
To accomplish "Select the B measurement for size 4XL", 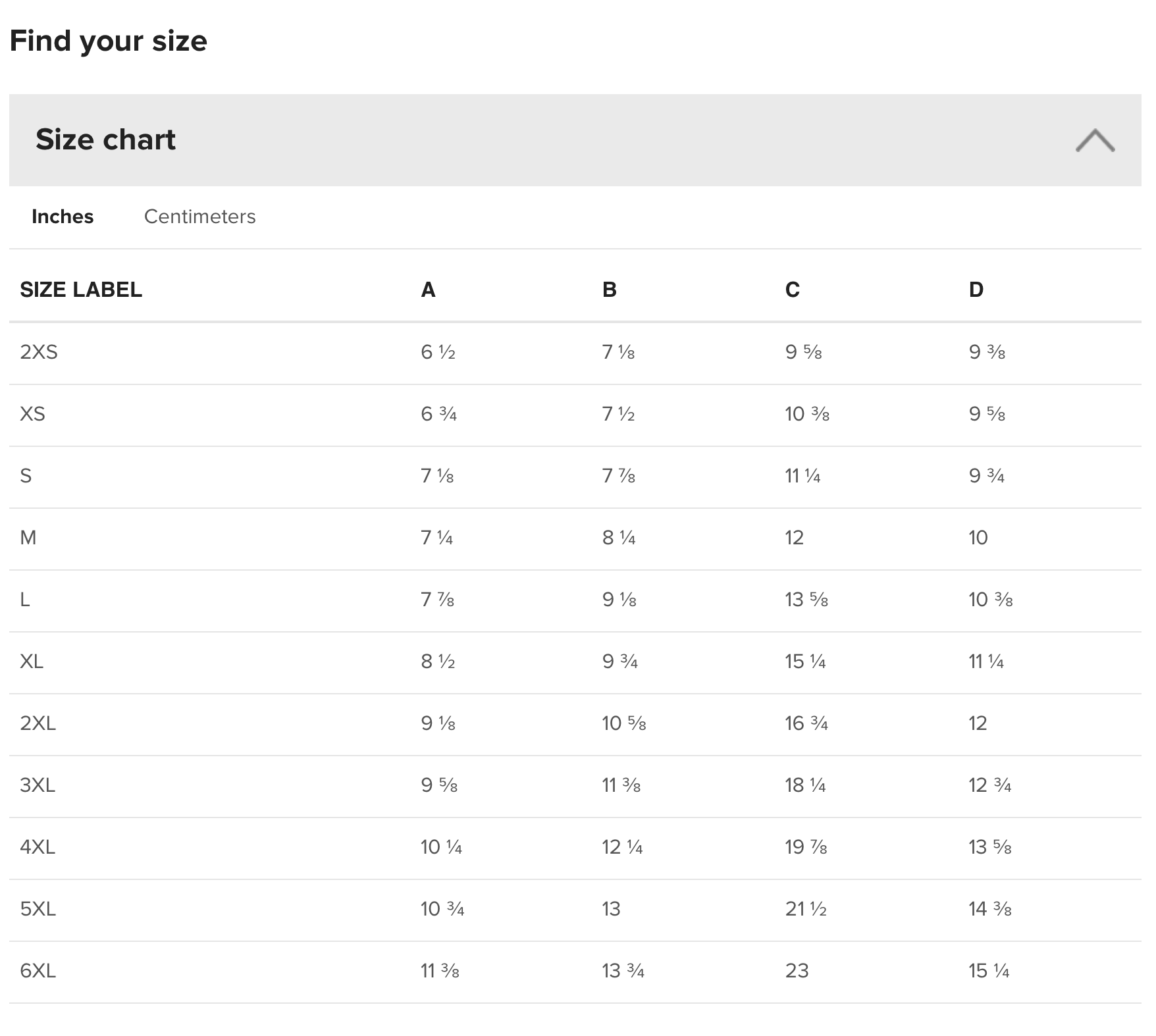I will tap(621, 847).
